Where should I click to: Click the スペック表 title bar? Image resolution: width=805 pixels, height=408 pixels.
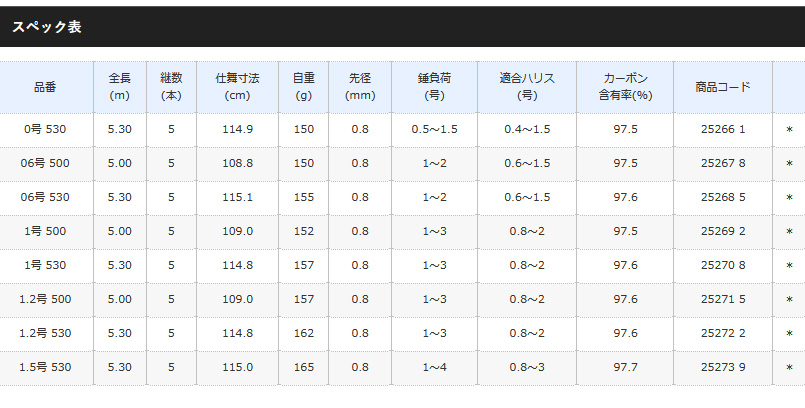click(402, 27)
